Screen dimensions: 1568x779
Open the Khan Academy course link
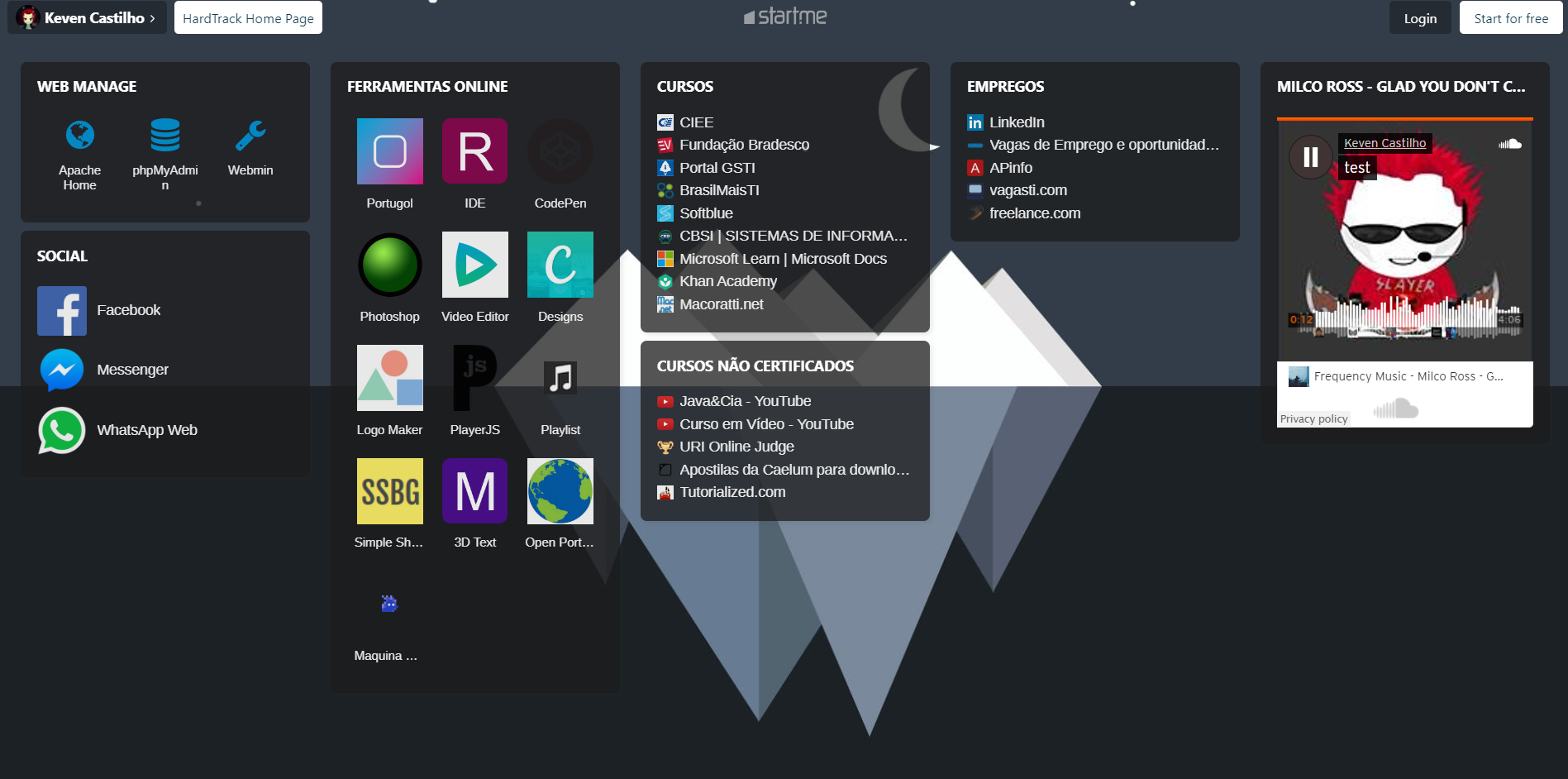pos(728,281)
